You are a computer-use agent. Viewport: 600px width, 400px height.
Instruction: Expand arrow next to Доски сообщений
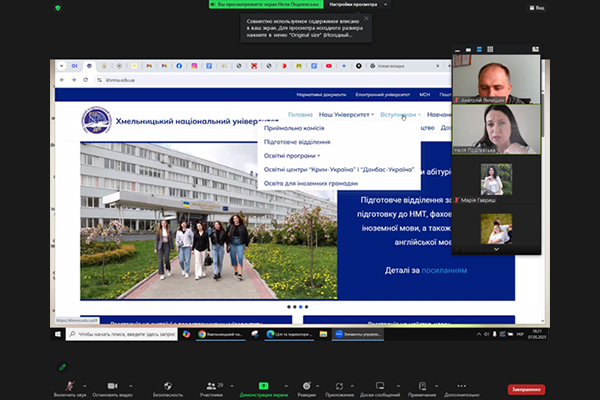click(x=398, y=386)
